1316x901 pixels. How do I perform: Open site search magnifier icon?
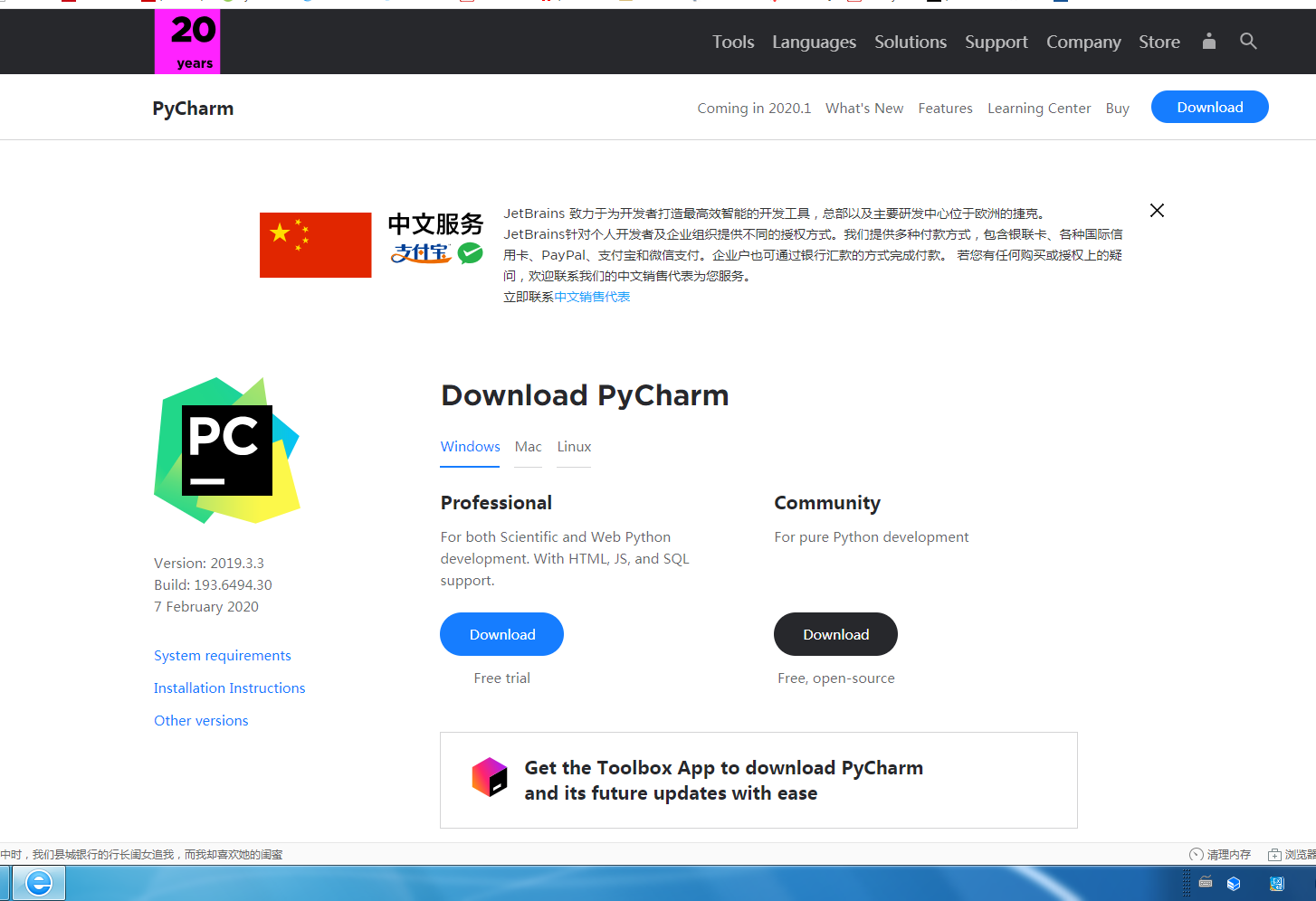1248,41
